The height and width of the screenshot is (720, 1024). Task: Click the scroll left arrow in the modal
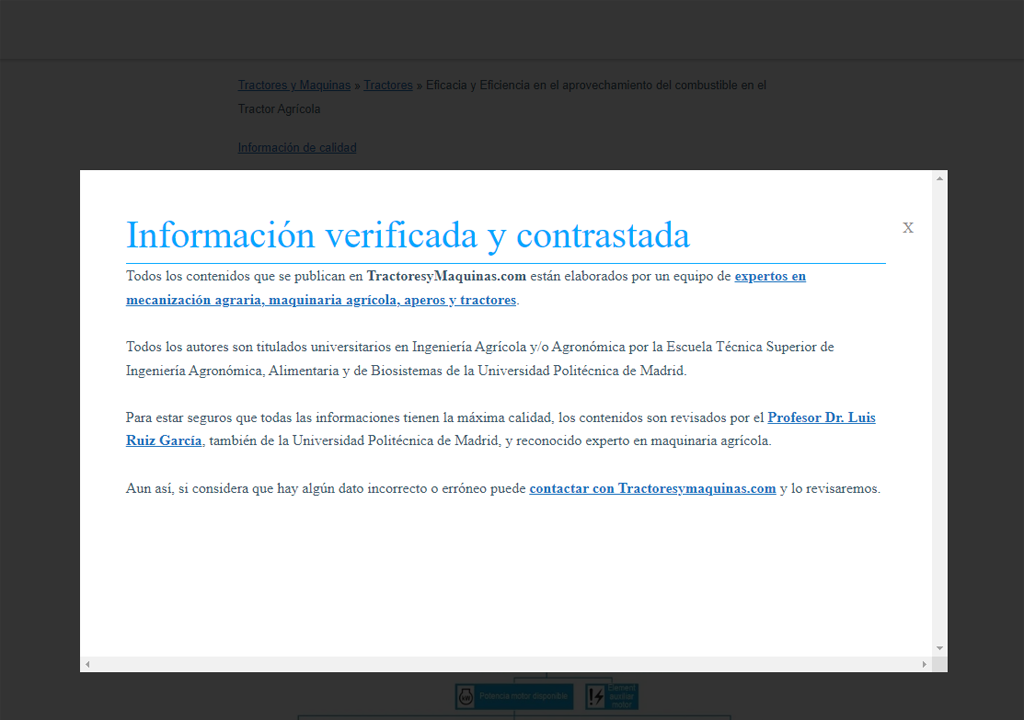[x=88, y=664]
